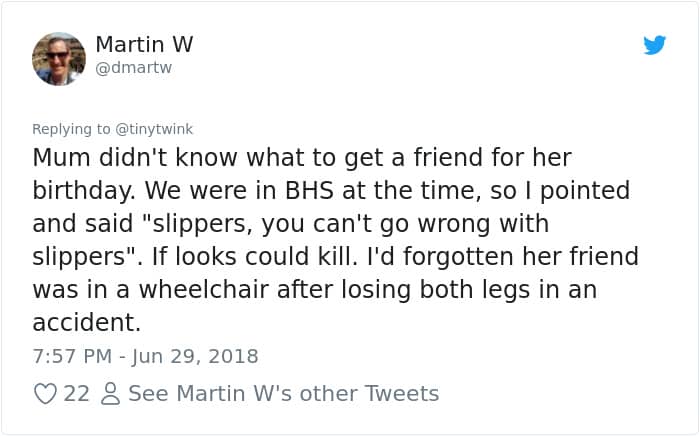Click the Martin W display name
Image resolution: width=700 pixels, height=436 pixels.
[144, 44]
